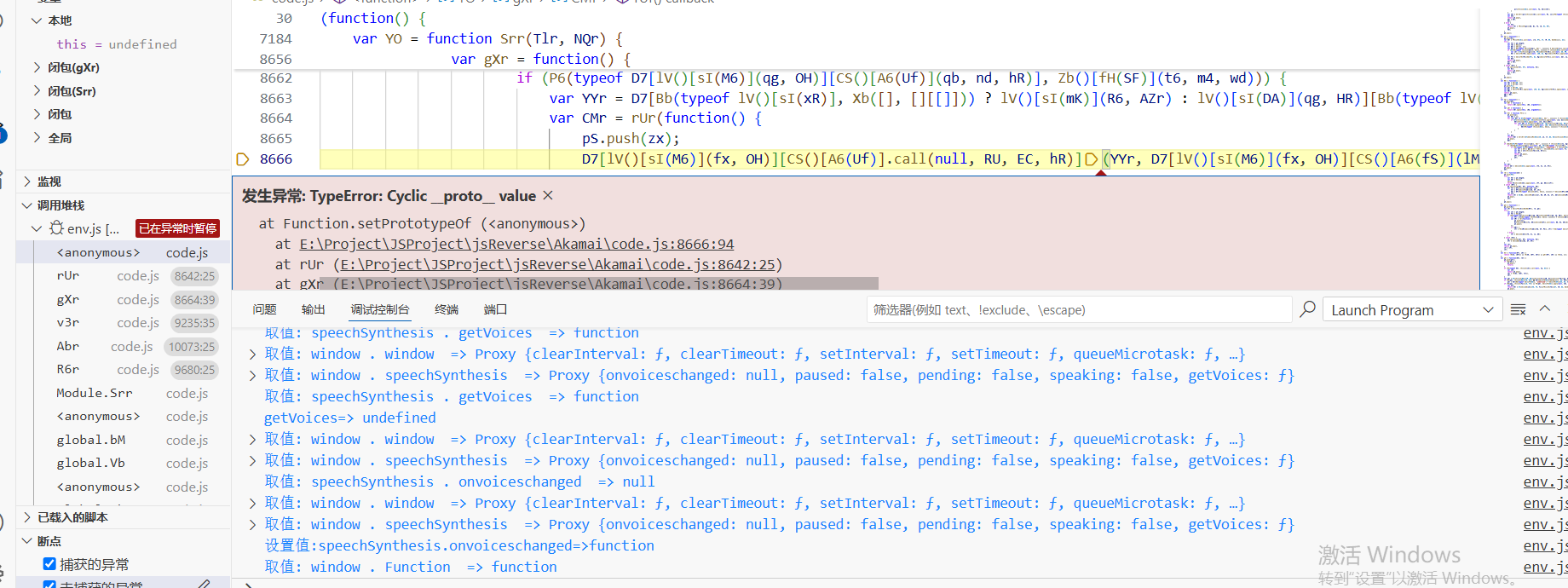
Task: Expand the 闭包(gXr) scope
Action: point(37,67)
